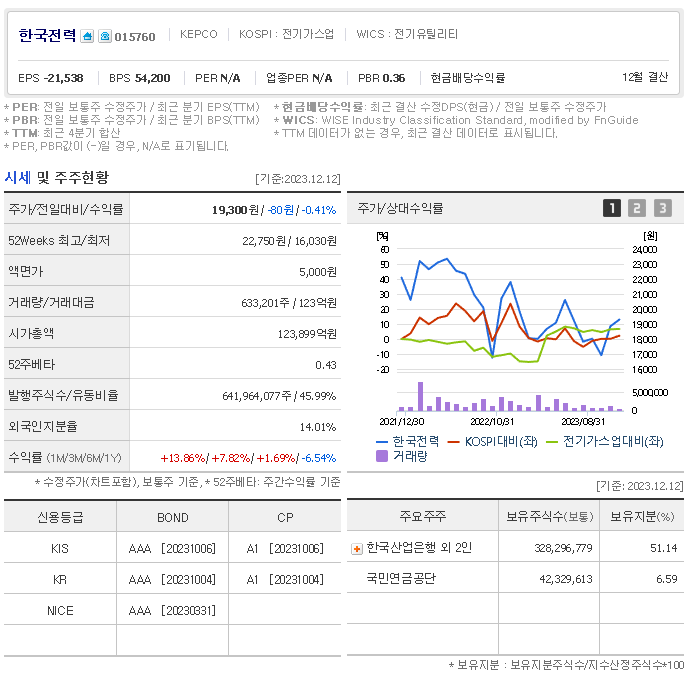Expand 한국산업은행 외 2인 shareholder row
Screen dimensions: 689x685
[x=357, y=549]
